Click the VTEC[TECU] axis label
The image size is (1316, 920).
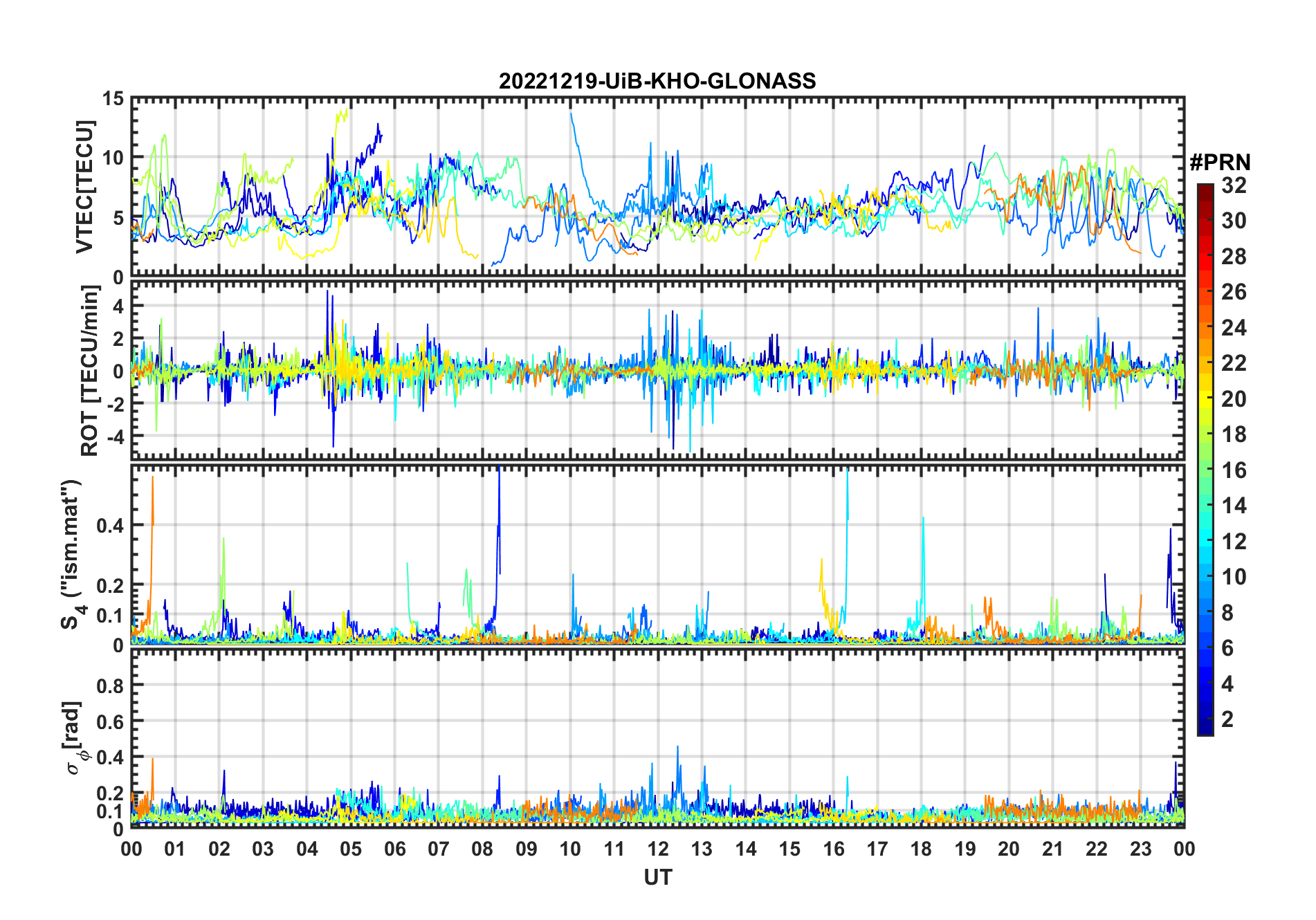pyautogui.click(x=84, y=187)
